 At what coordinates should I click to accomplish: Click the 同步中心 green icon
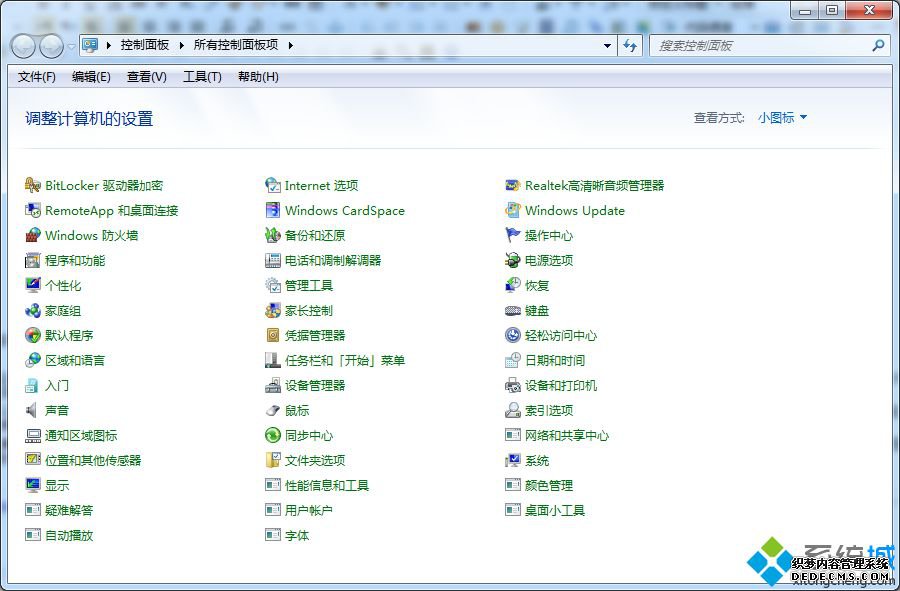click(273, 436)
